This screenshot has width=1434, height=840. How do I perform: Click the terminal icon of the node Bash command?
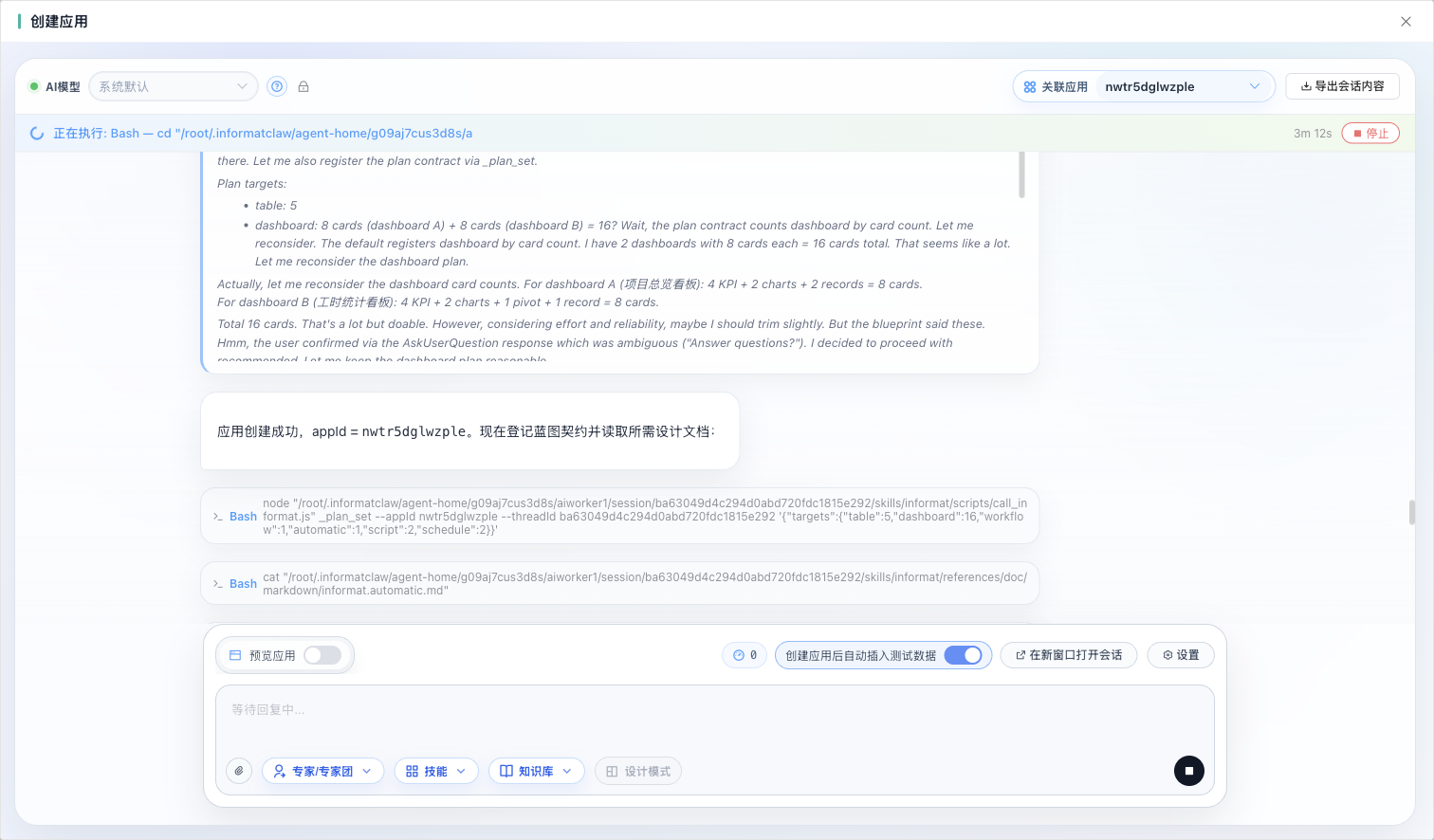[x=218, y=517]
